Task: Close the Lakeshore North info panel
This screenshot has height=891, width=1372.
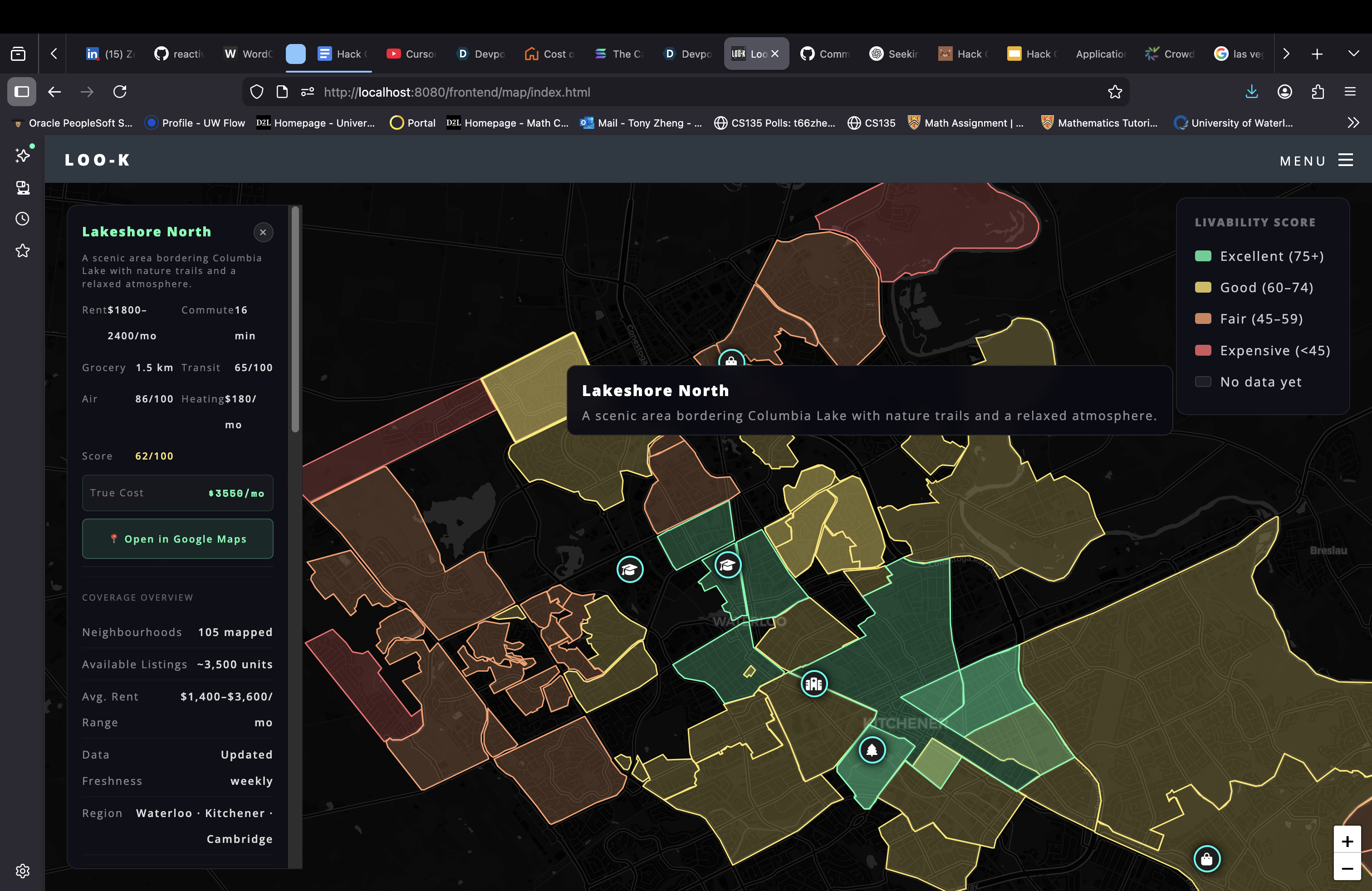Action: tap(263, 232)
